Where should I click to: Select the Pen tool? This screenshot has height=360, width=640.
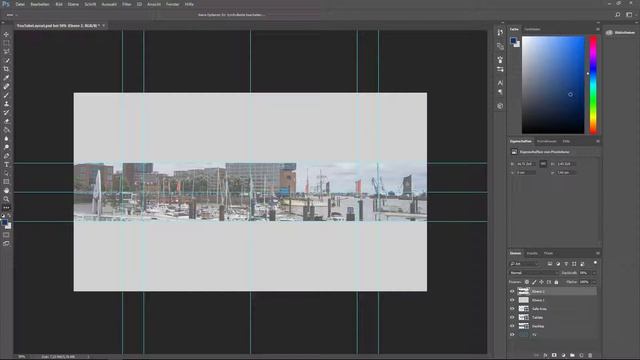(x=6, y=156)
